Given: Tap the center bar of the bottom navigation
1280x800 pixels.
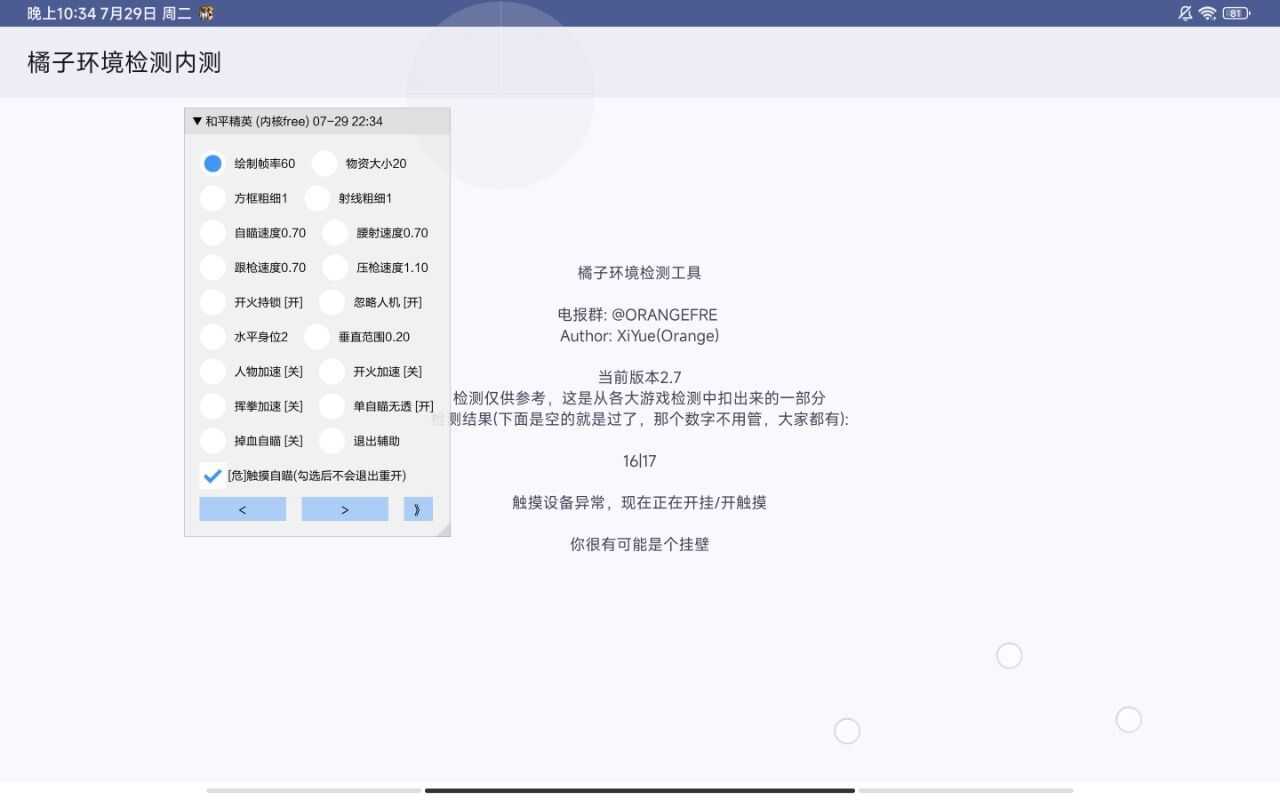Looking at the screenshot, I should (640, 790).
